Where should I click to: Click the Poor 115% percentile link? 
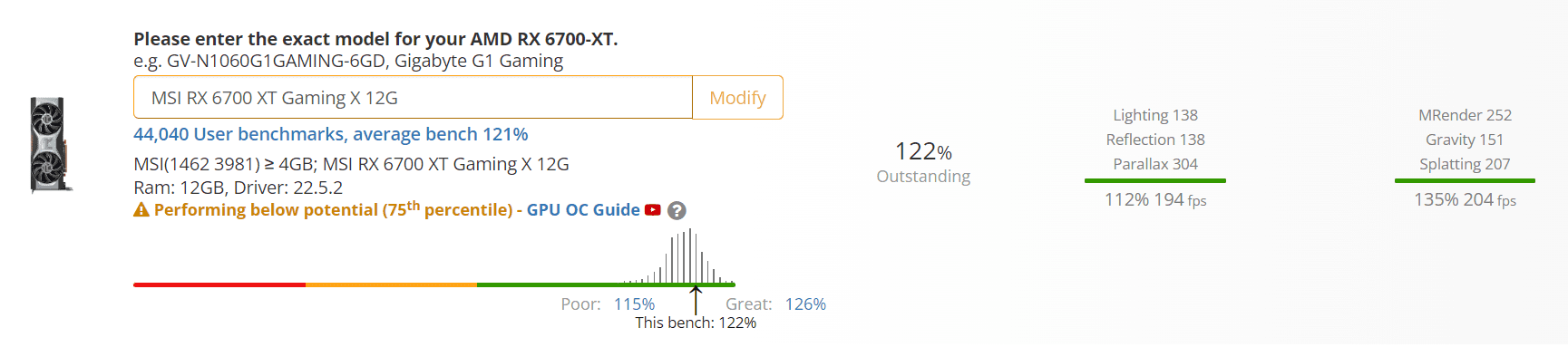634,304
